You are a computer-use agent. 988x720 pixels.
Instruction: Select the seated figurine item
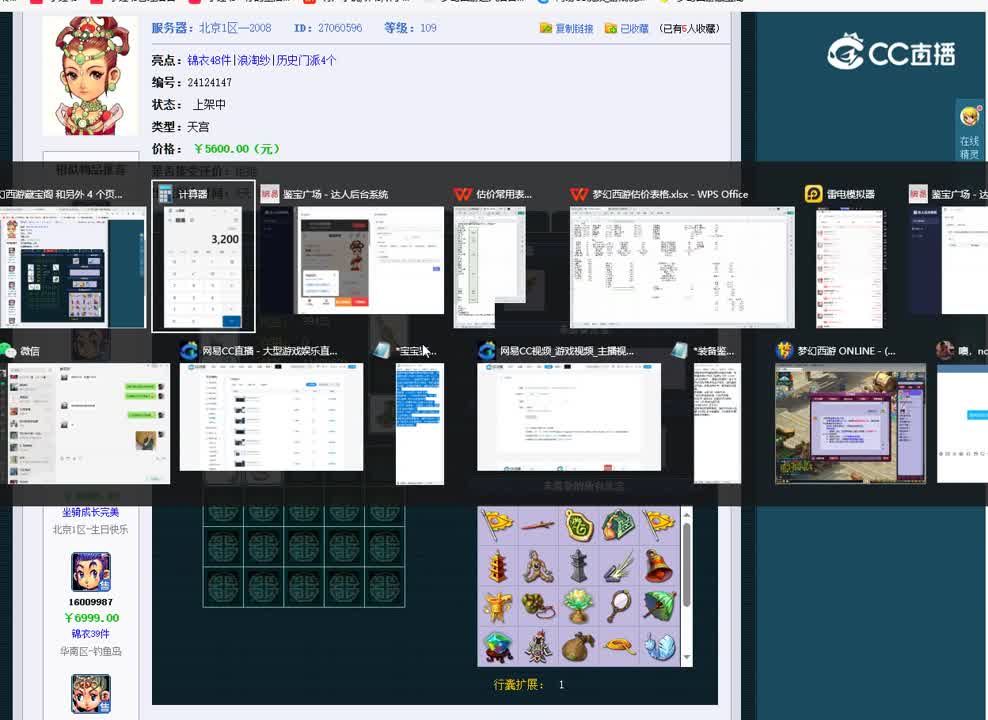[537, 566]
